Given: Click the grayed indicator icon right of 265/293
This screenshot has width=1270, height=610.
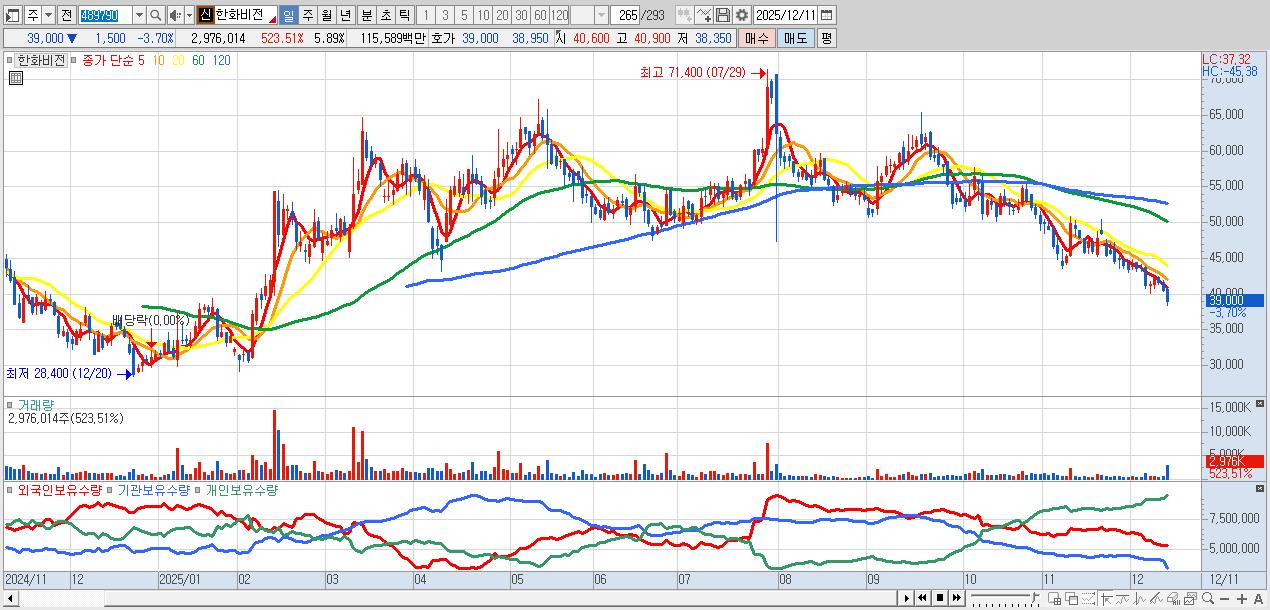Looking at the screenshot, I should [685, 15].
